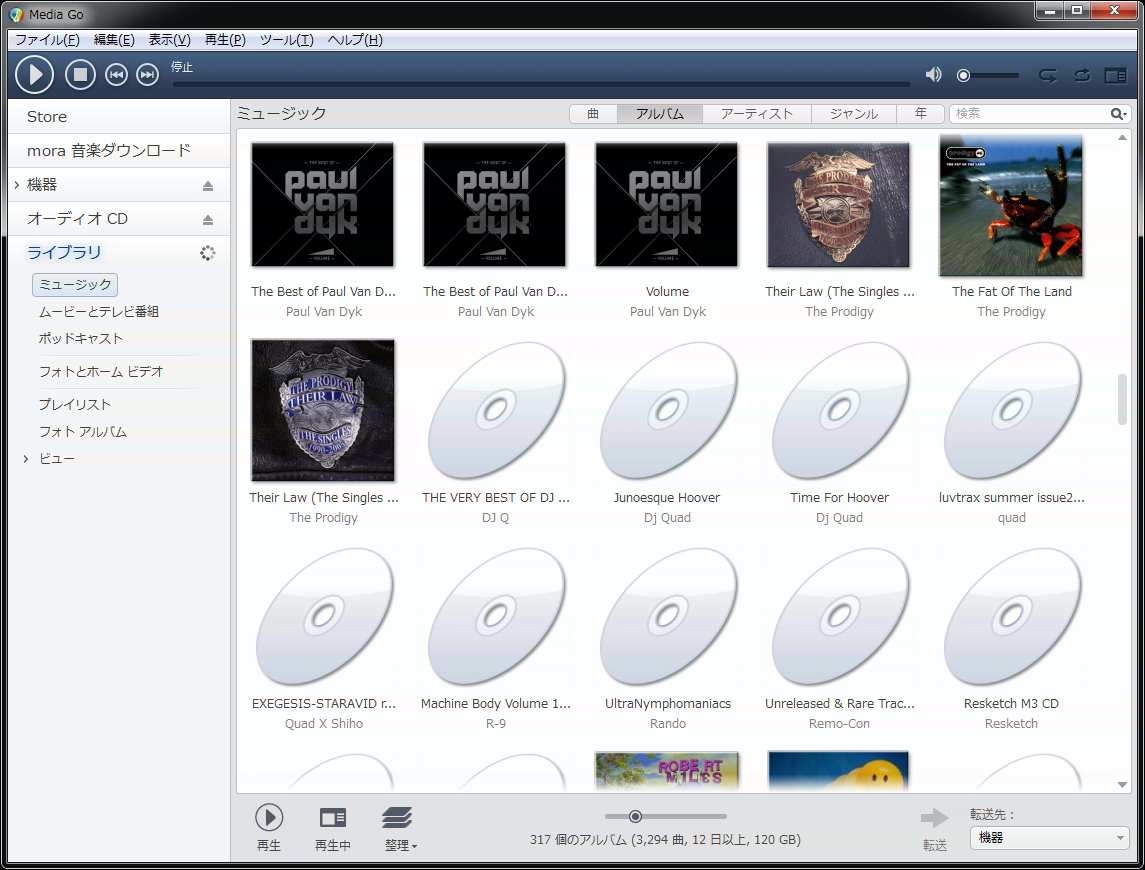The width and height of the screenshot is (1145, 870).
Task: Skip to next track button
Action: coord(148,75)
